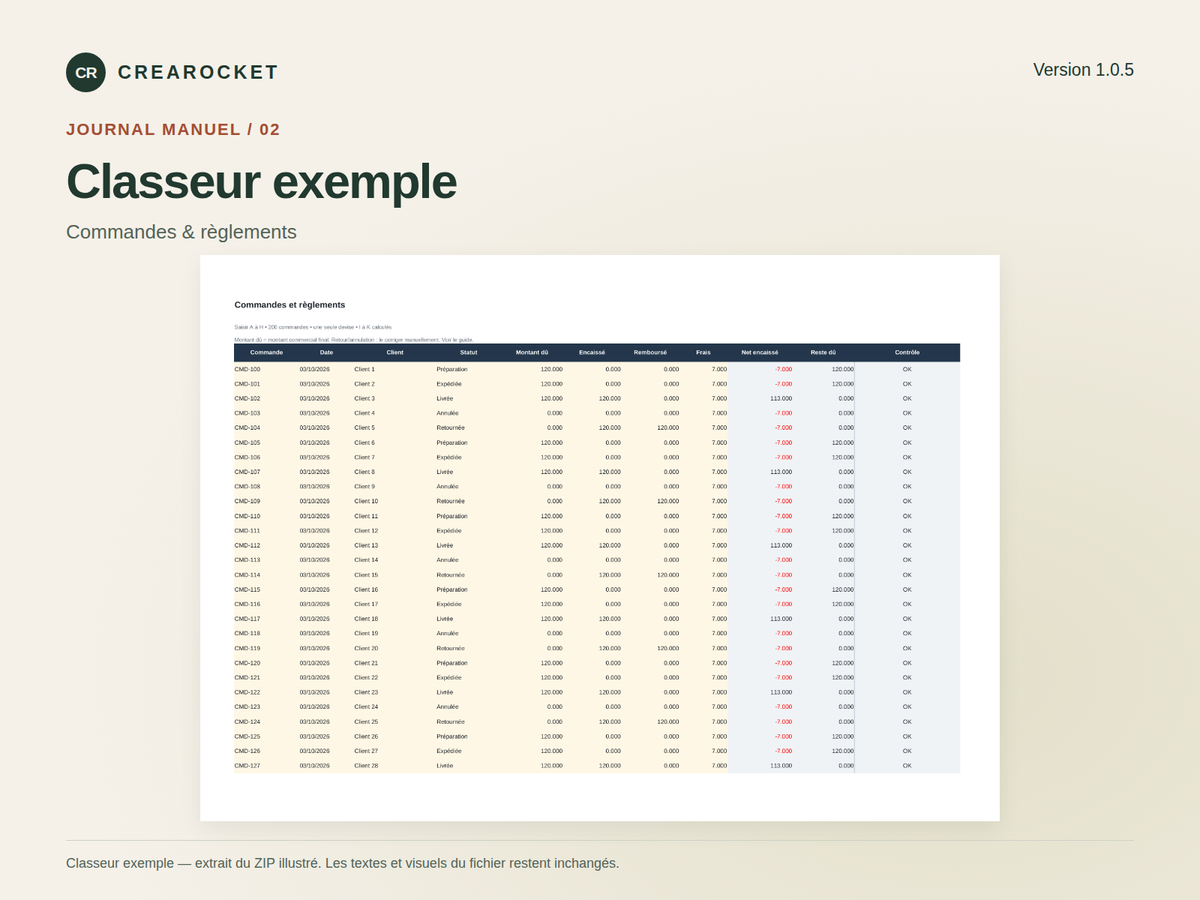Click the OK control cell in row CMD-126
The height and width of the screenshot is (900, 1200).
(907, 751)
